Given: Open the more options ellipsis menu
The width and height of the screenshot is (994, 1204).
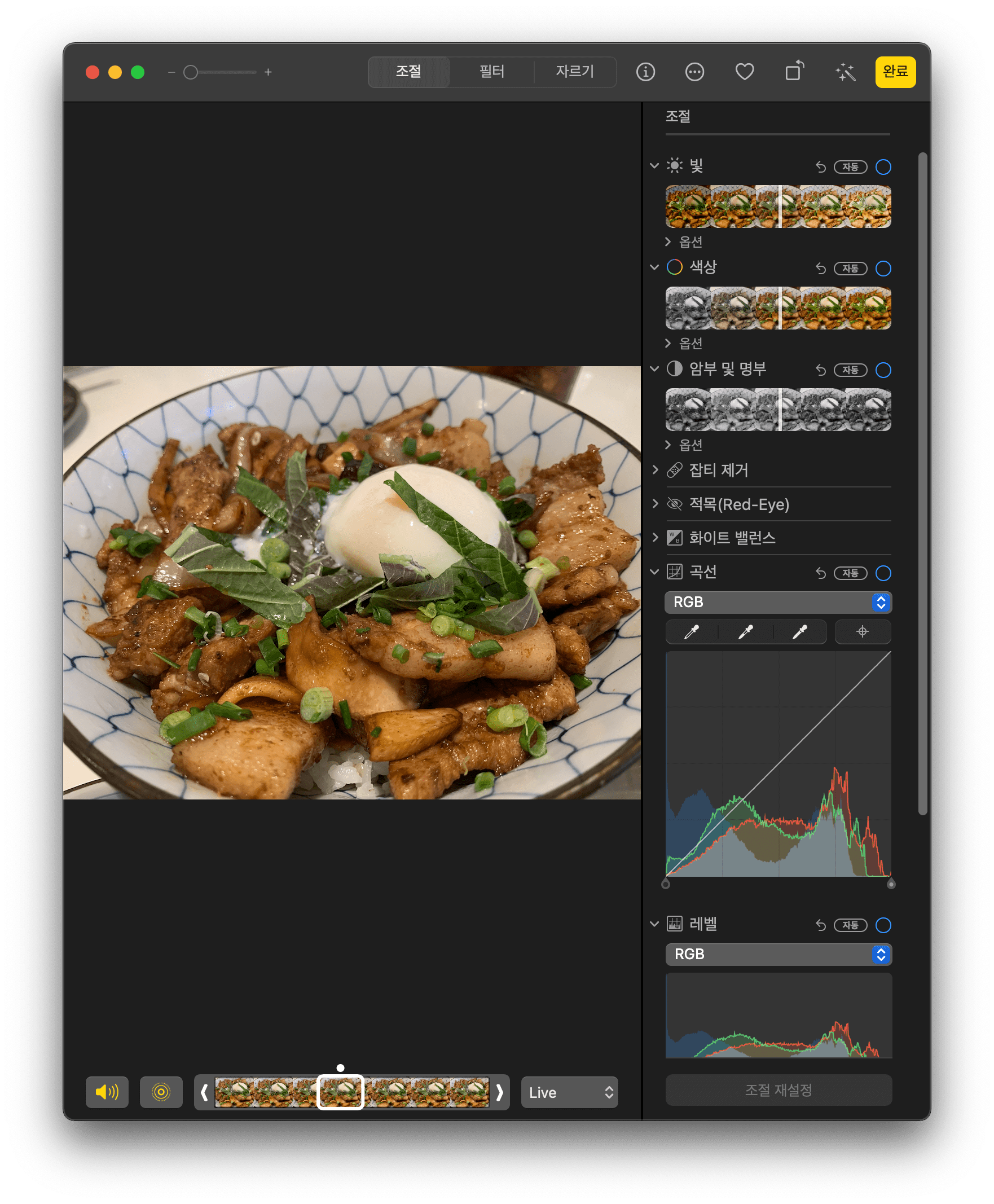Looking at the screenshot, I should pos(694,72).
